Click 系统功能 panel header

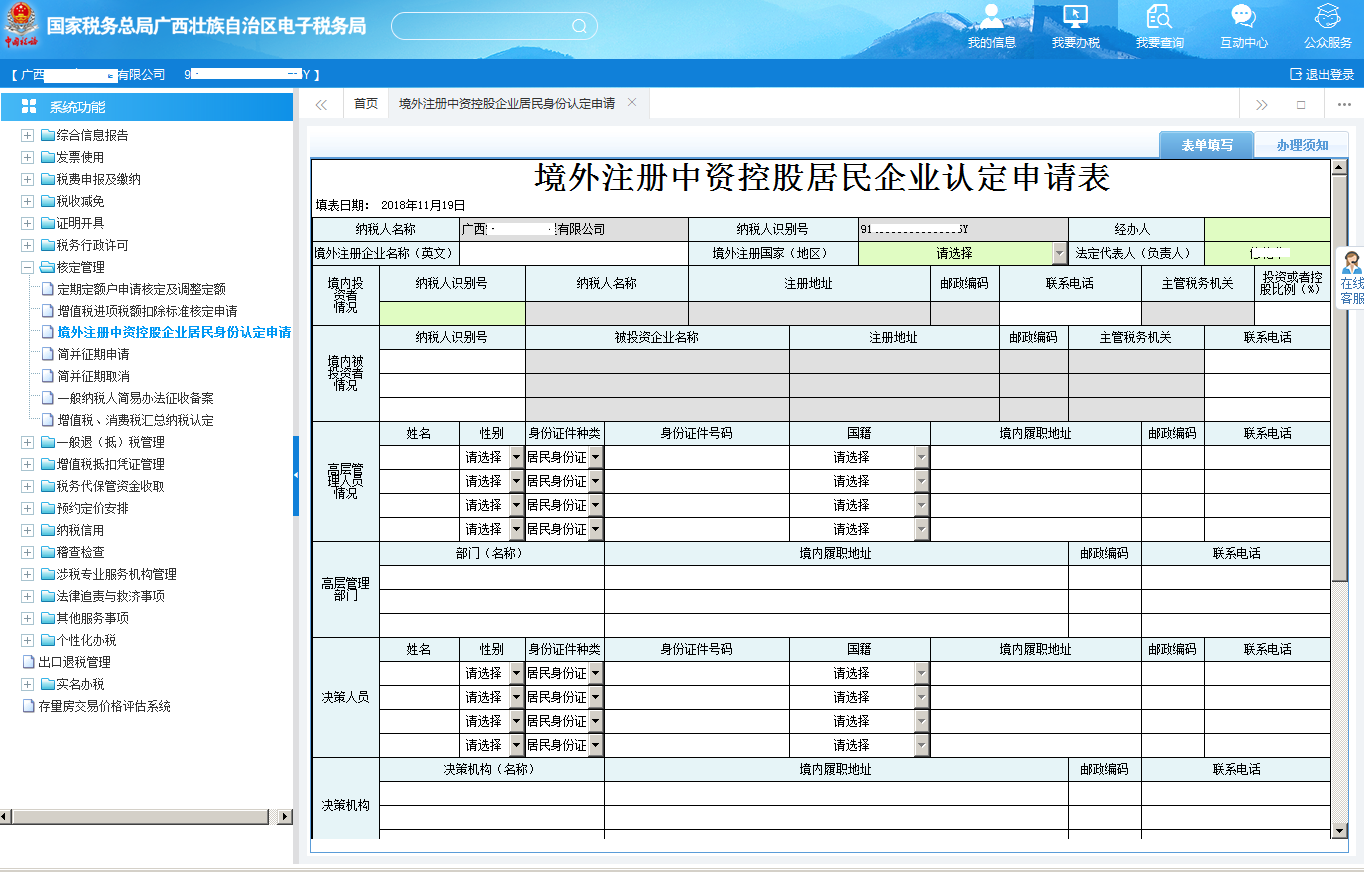[147, 107]
